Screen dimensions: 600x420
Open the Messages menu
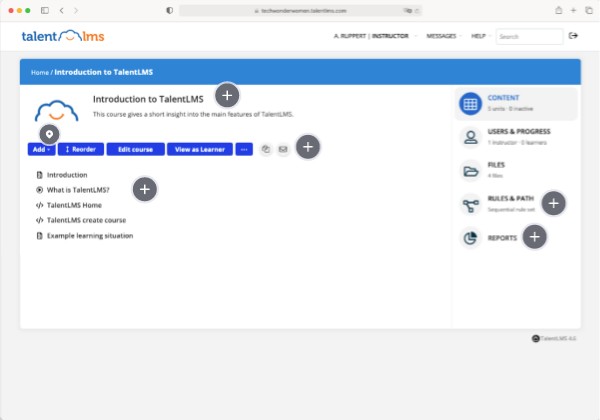(x=441, y=36)
